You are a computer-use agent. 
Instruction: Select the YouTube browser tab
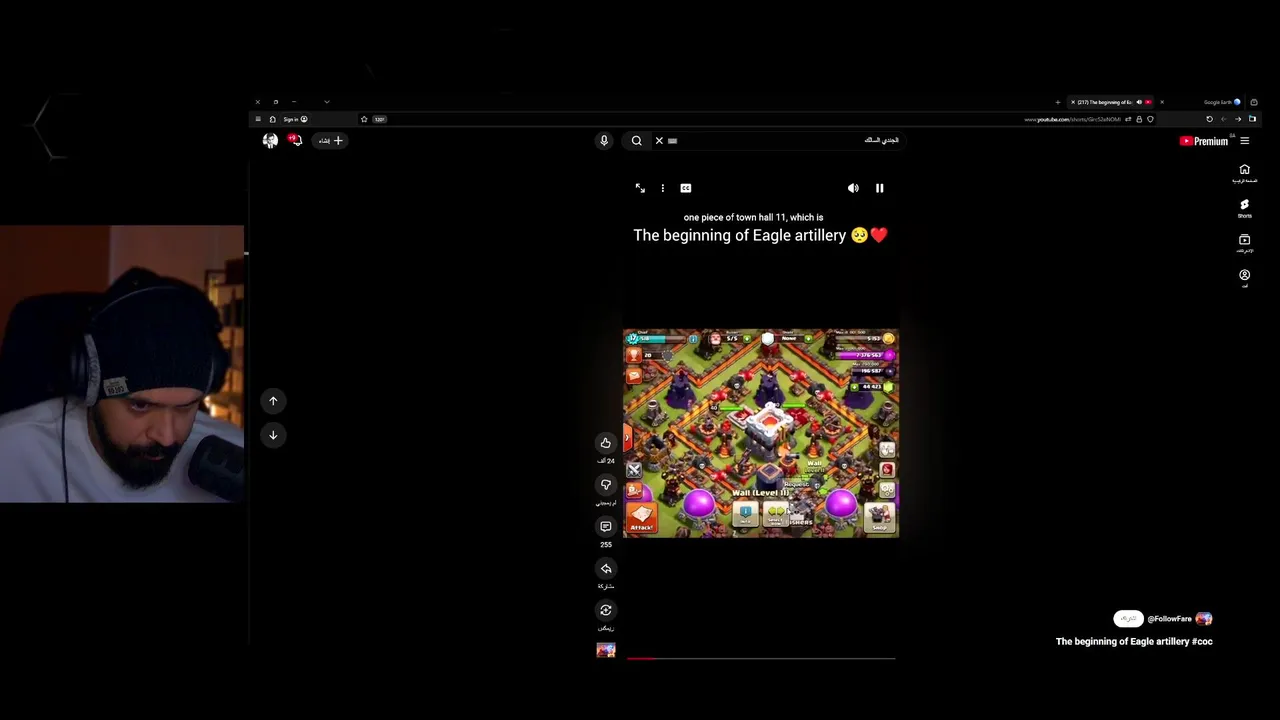(1109, 102)
